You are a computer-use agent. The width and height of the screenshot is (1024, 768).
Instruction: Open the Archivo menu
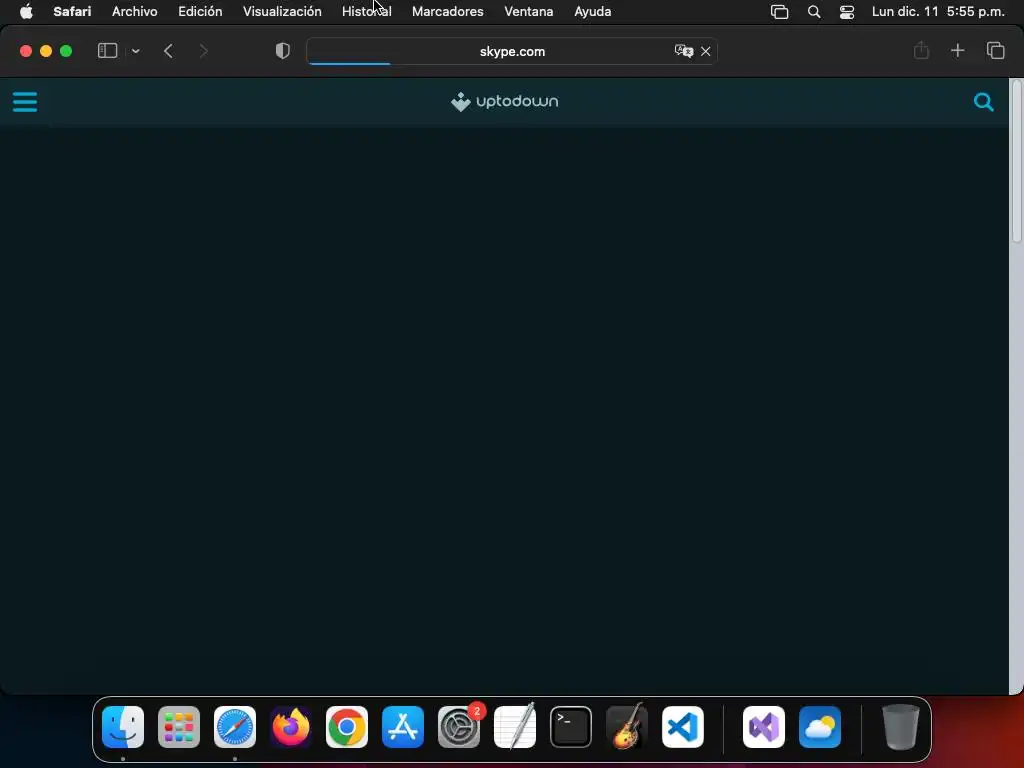point(135,11)
